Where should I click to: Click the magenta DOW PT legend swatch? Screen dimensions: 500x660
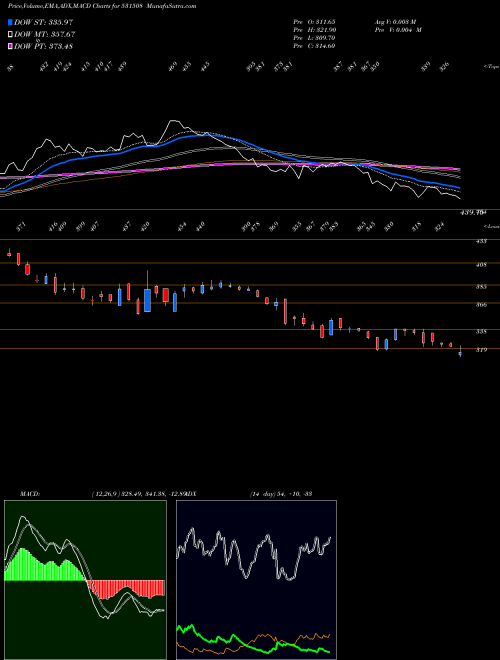(10, 46)
